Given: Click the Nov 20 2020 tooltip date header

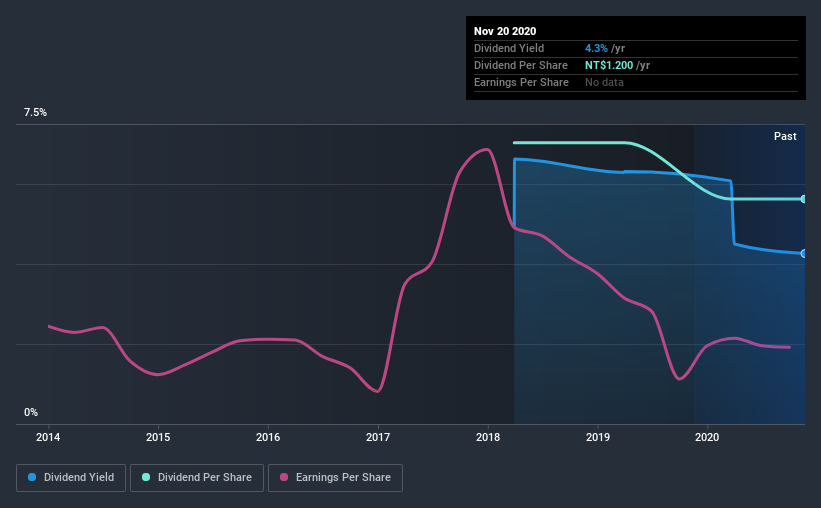Looking at the screenshot, I should [x=505, y=31].
